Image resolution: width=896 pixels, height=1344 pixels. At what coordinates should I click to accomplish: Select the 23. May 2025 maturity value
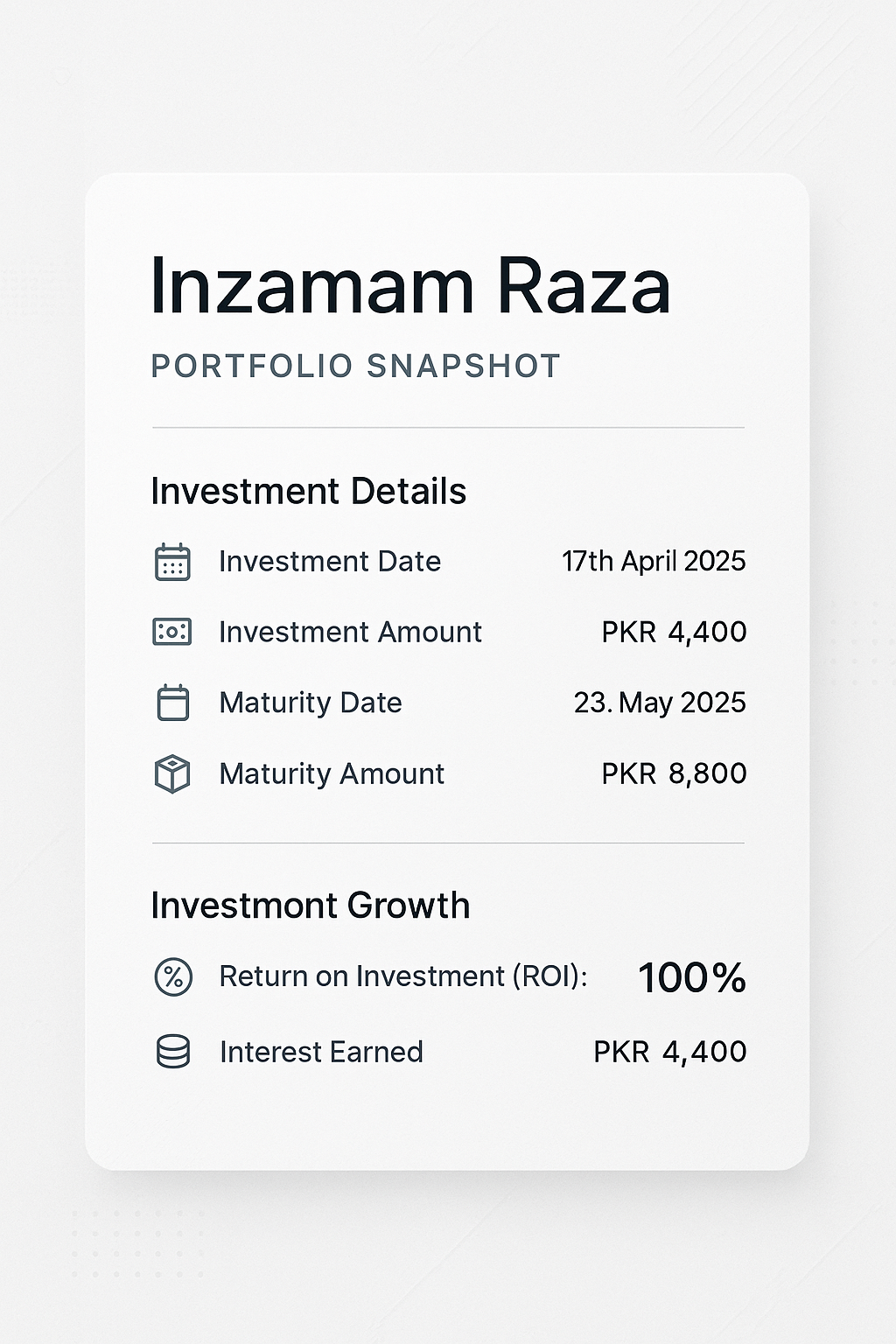tap(660, 703)
